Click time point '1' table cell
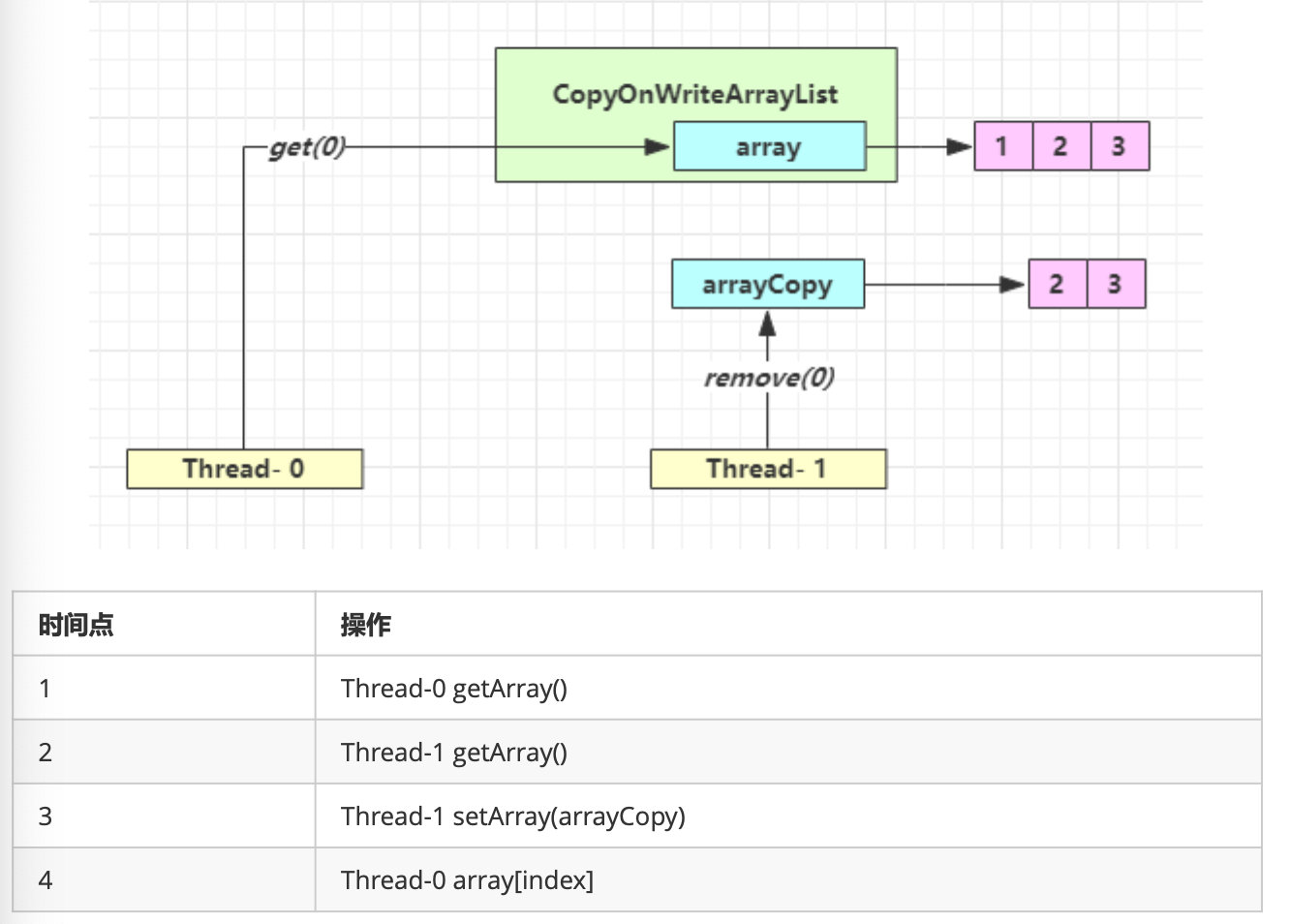 tap(164, 689)
